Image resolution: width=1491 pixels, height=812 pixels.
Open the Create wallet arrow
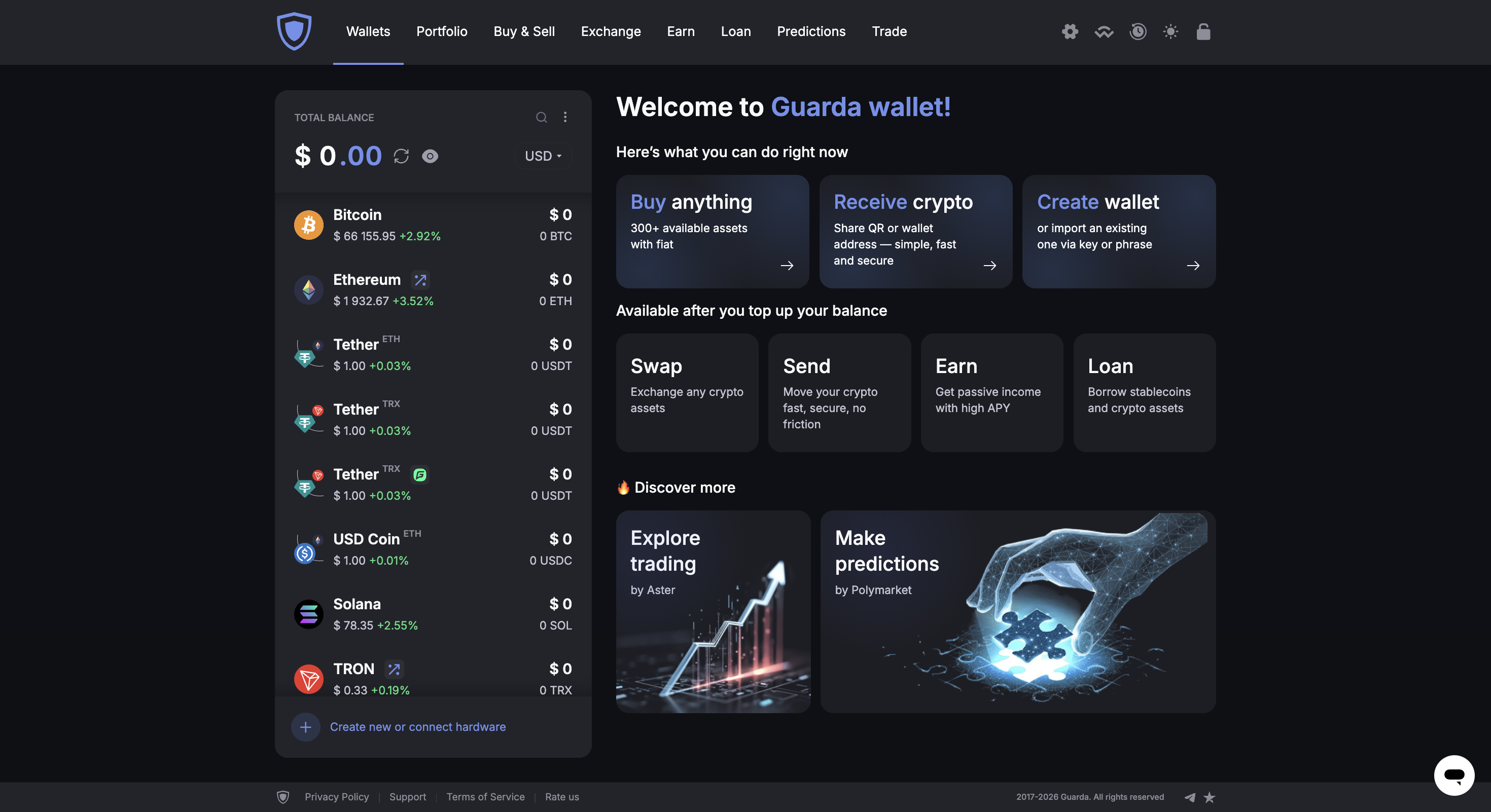pos(1193,266)
